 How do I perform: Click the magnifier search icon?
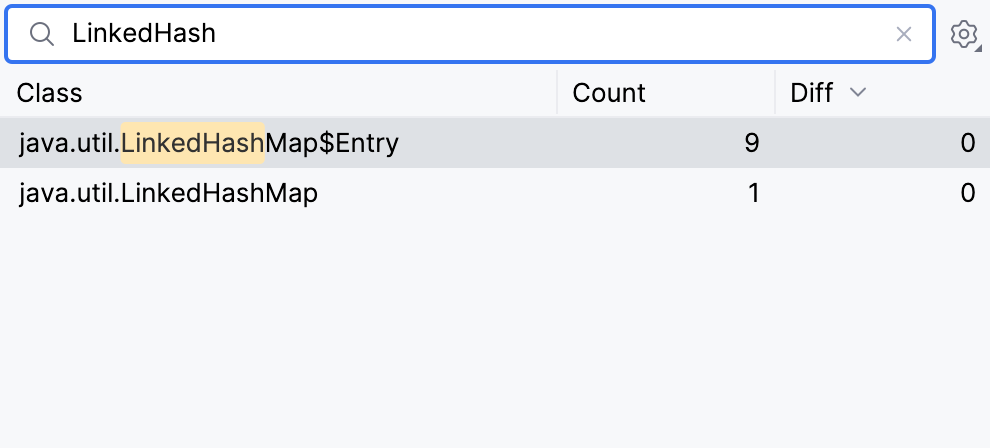point(41,34)
